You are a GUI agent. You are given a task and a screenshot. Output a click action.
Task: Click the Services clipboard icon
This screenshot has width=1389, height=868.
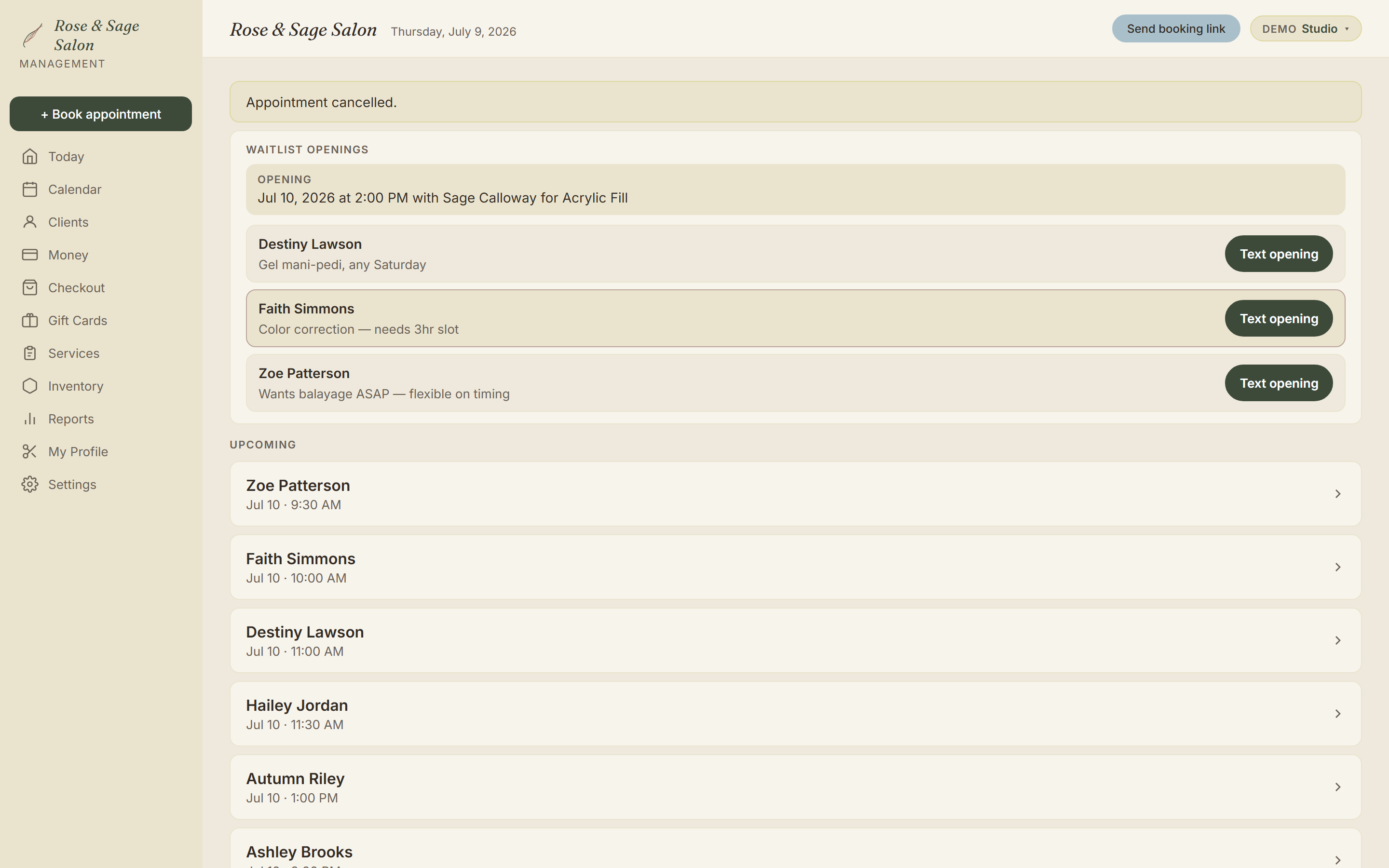point(30,353)
